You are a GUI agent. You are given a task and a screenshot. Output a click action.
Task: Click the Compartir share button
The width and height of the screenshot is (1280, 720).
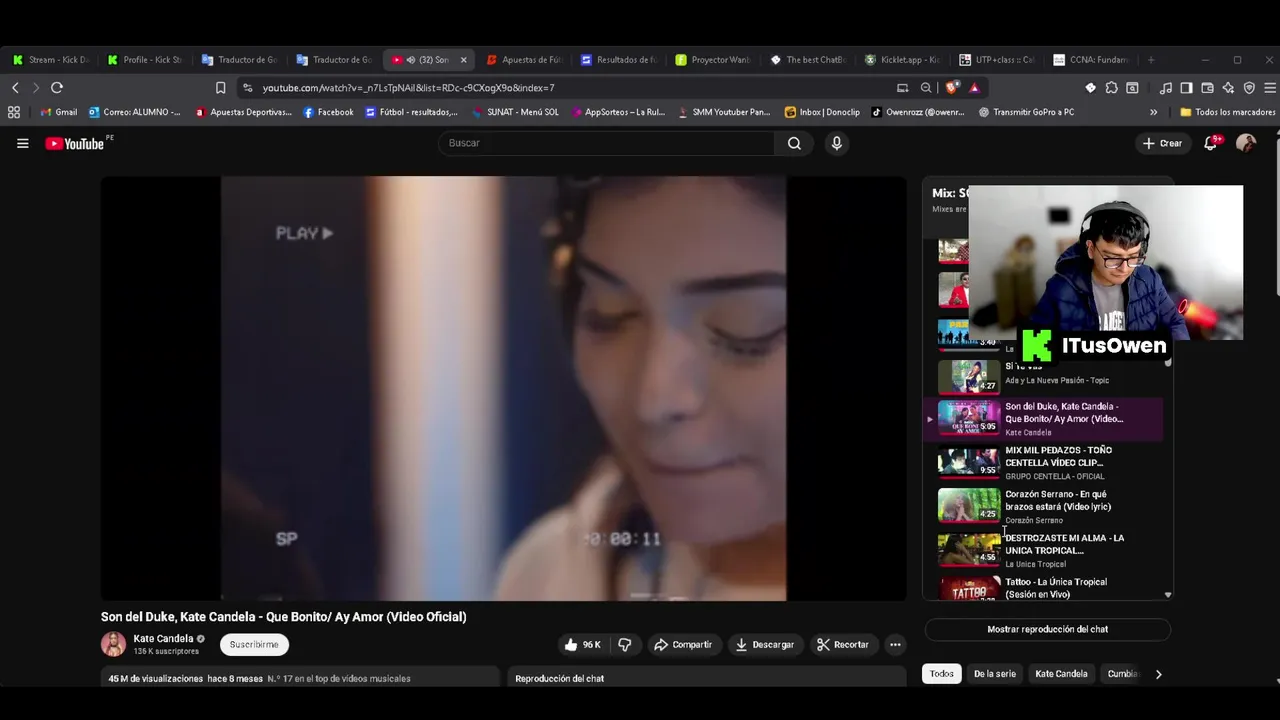point(683,645)
